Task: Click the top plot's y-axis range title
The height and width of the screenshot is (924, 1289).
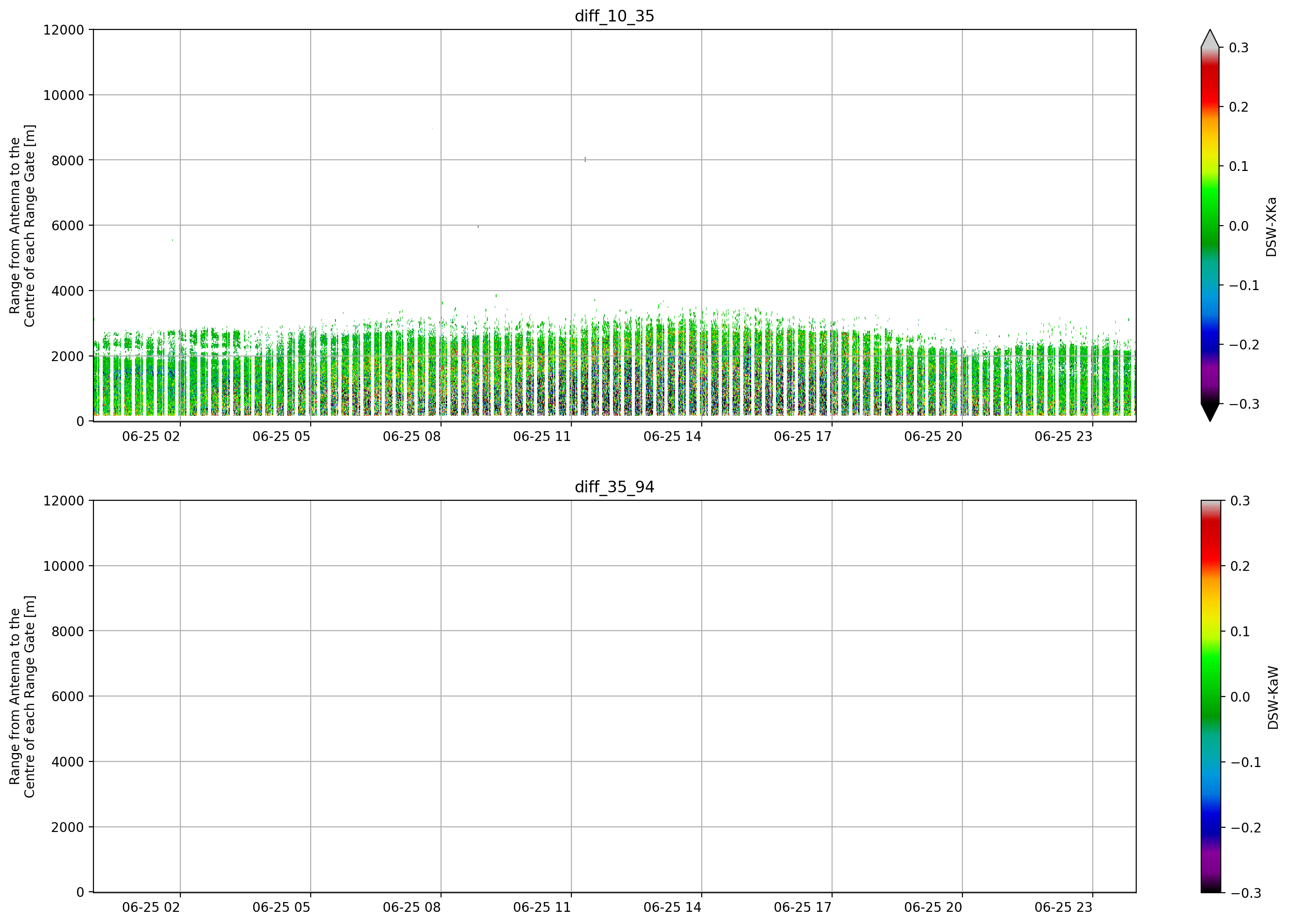Action: pyautogui.click(x=22, y=226)
